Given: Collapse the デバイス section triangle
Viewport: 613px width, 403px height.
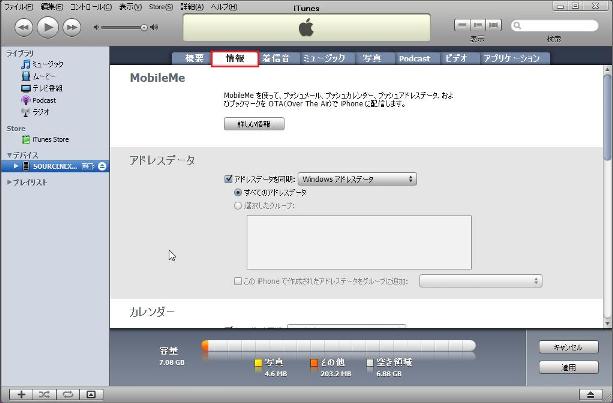Looking at the screenshot, I should pos(9,155).
